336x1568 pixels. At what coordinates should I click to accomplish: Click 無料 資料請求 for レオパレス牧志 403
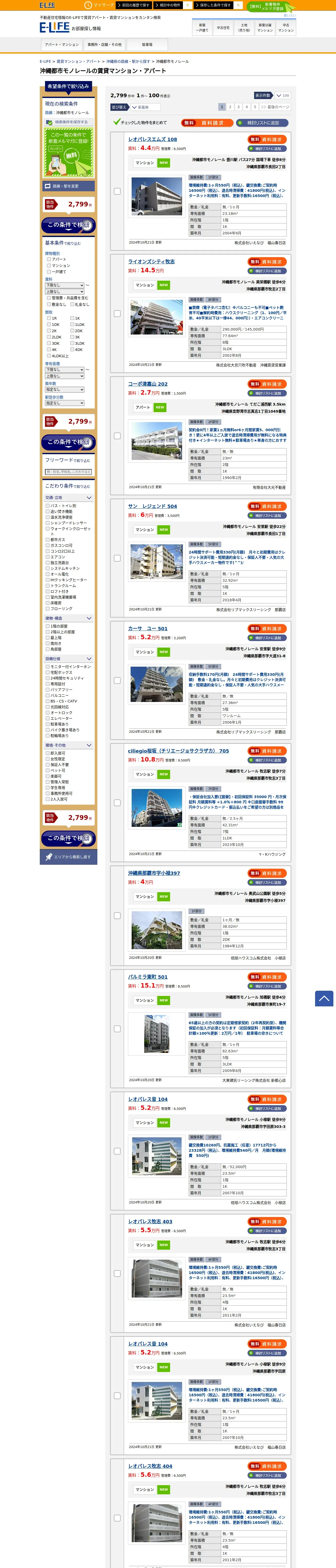tap(268, 1222)
